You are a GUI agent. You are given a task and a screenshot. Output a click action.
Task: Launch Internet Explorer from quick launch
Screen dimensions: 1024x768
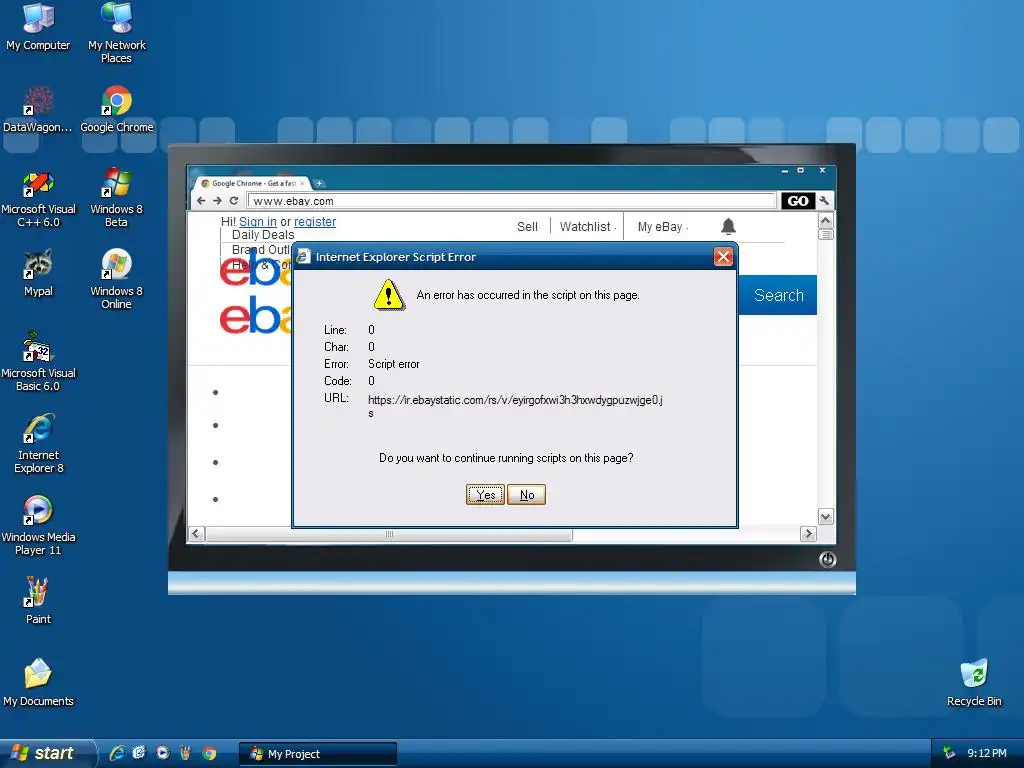tap(117, 753)
